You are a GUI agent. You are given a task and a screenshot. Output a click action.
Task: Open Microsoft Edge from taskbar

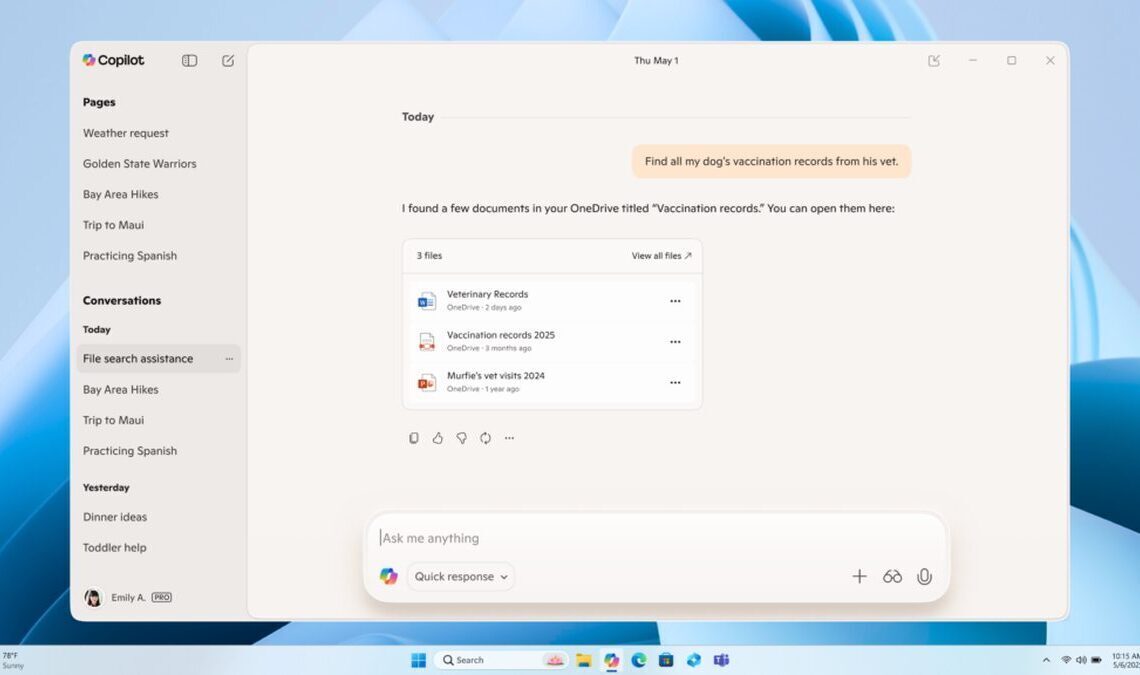point(639,660)
